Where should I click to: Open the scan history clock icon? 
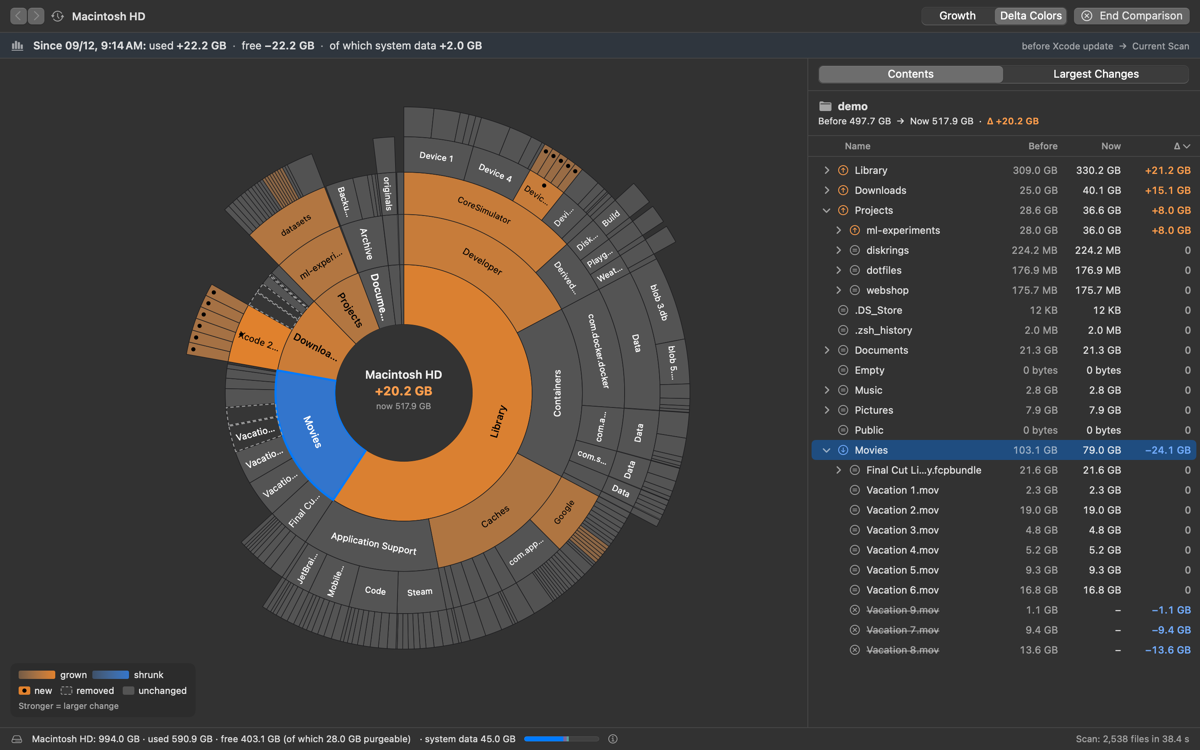58,16
